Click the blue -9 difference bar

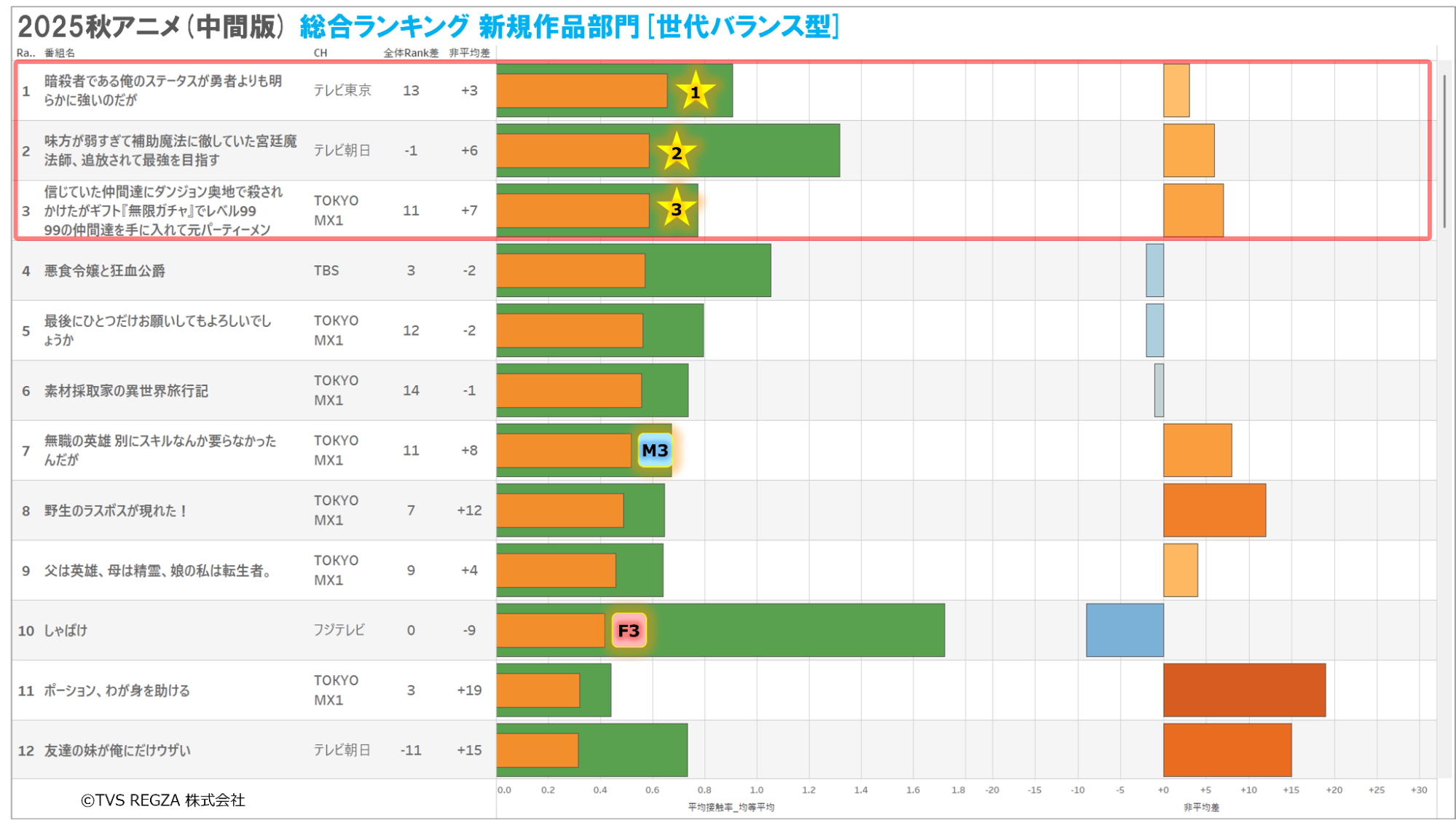tap(1124, 630)
